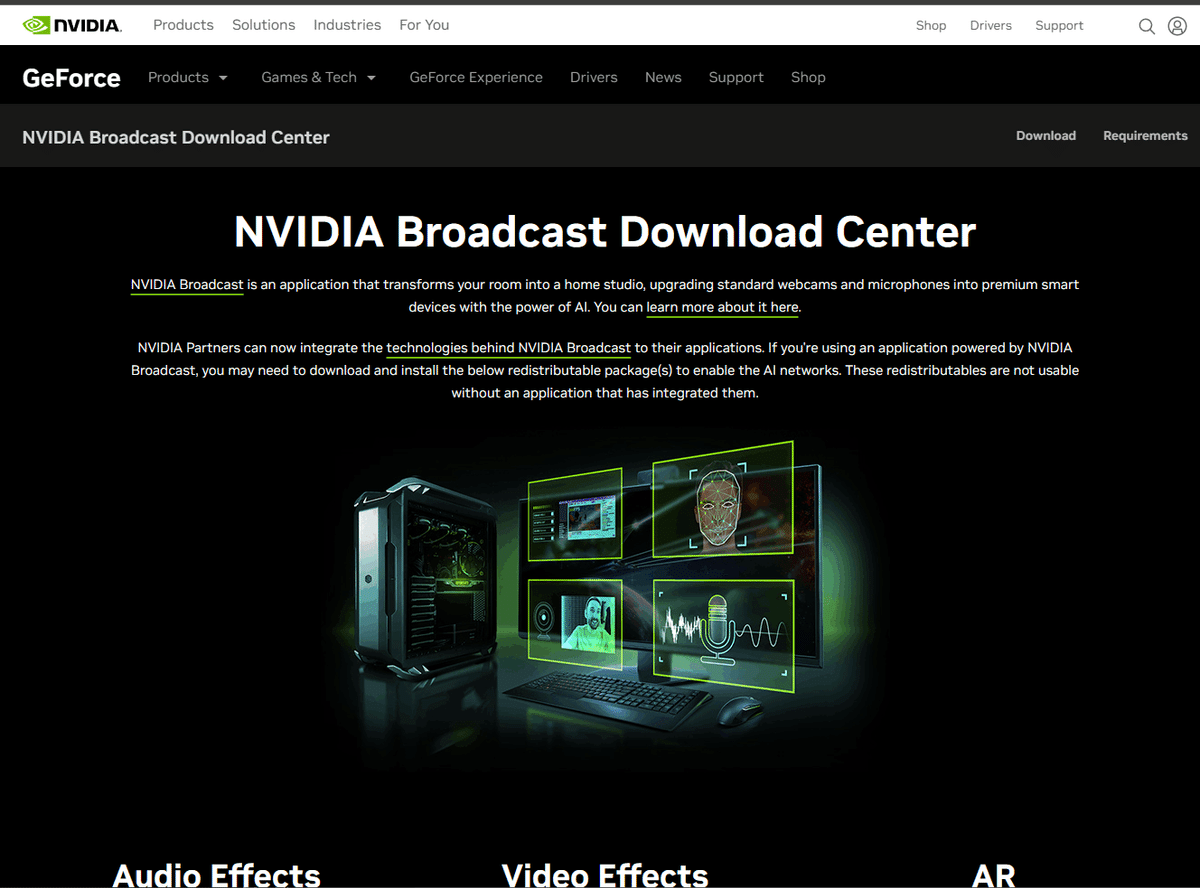Follow the NVIDIA Broadcast link in paragraph
Screen dimensions: 1200x888
(187, 285)
